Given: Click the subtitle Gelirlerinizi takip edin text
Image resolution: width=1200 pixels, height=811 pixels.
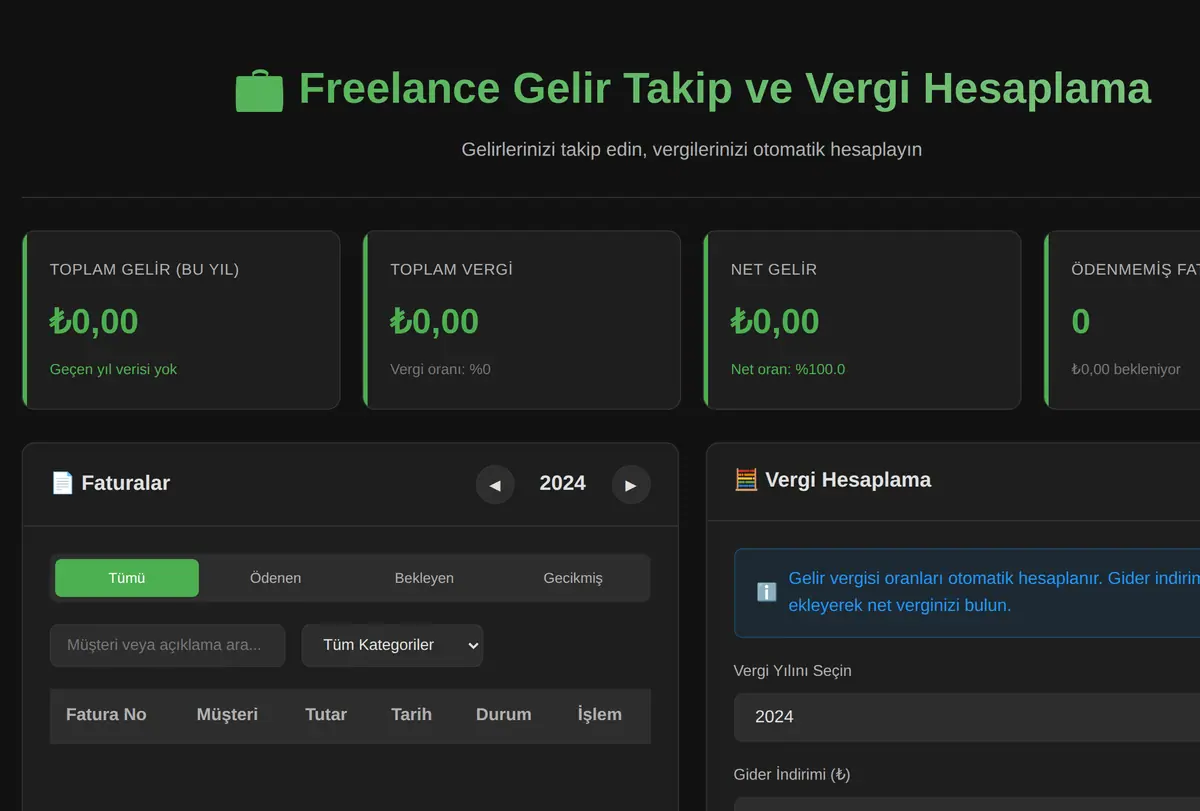Looking at the screenshot, I should pos(692,149).
